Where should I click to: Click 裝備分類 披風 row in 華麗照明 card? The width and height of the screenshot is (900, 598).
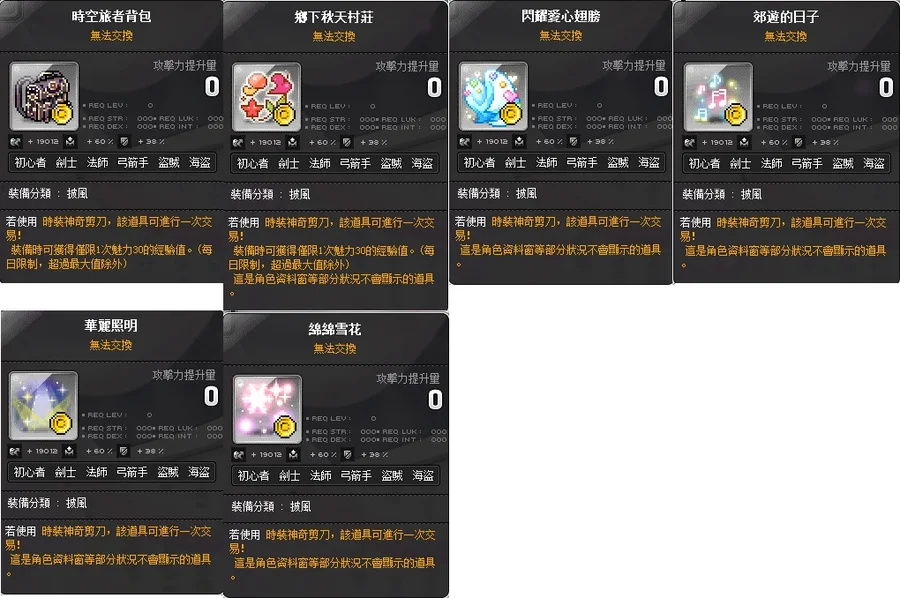click(x=48, y=503)
